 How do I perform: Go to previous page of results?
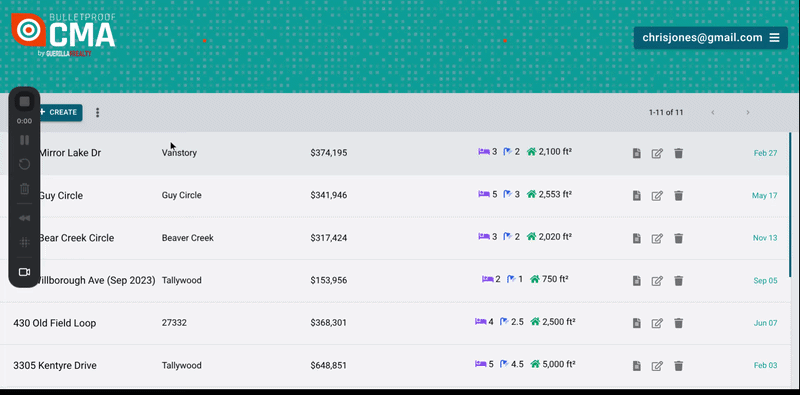pyautogui.click(x=713, y=112)
